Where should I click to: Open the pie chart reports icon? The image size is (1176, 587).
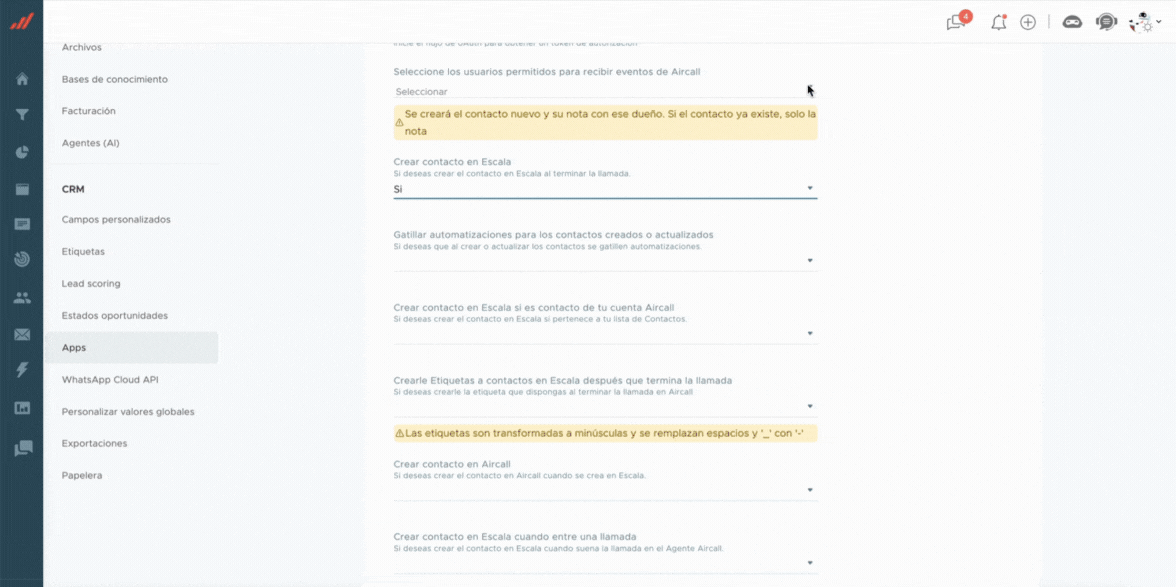pyautogui.click(x=22, y=152)
